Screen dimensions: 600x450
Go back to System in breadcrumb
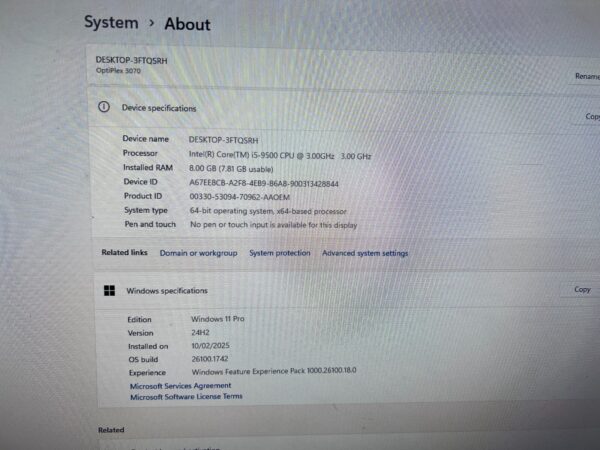click(x=111, y=22)
